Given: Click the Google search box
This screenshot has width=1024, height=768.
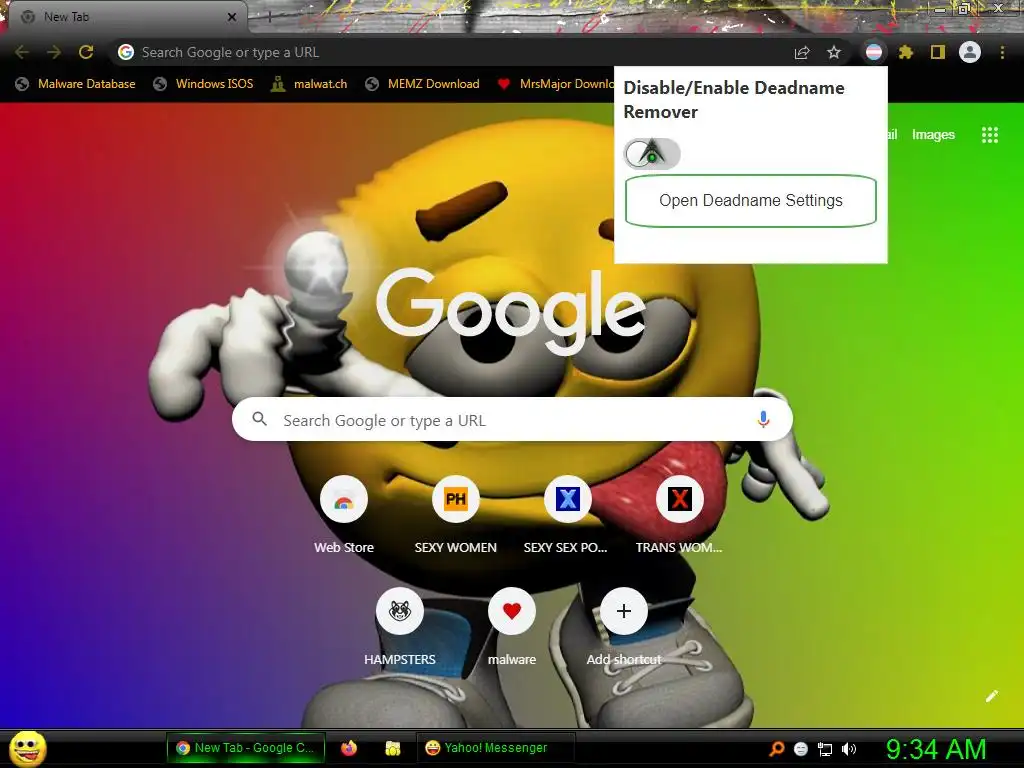Looking at the screenshot, I should [x=512, y=420].
